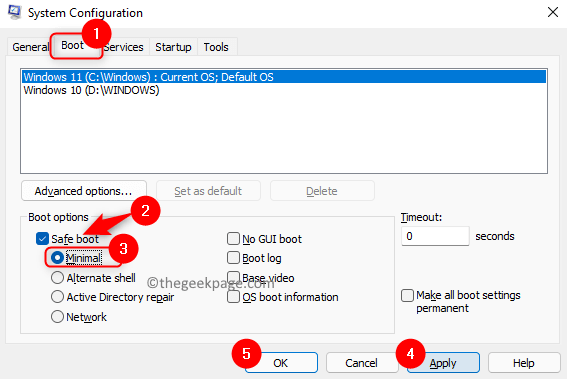Click the Timeout seconds input field

click(435, 236)
